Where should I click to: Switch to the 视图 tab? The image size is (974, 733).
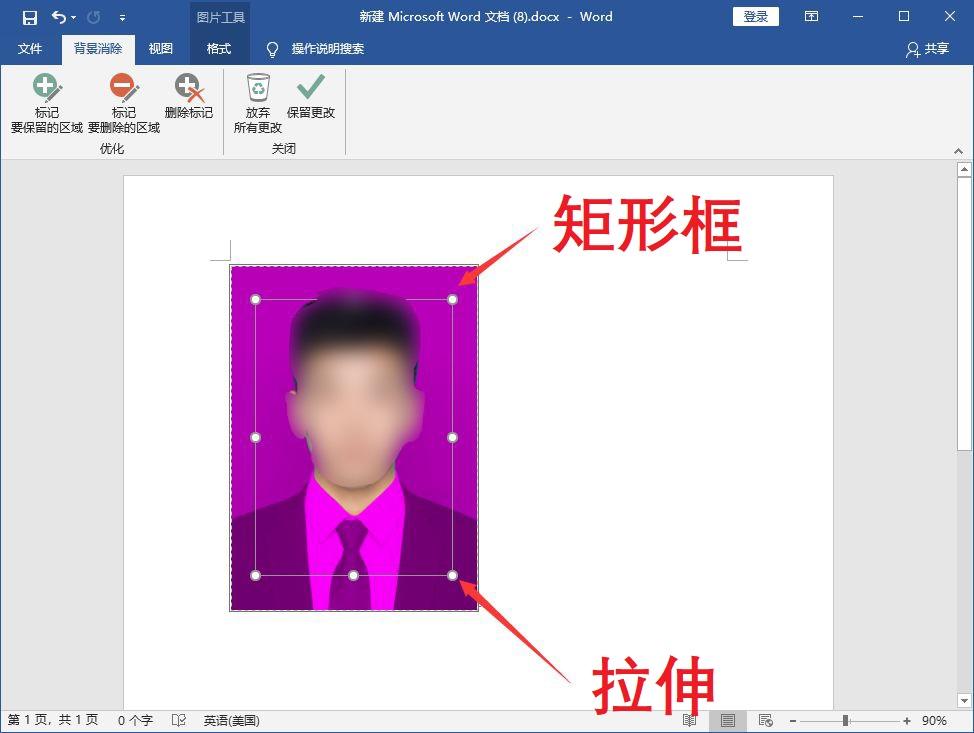161,48
